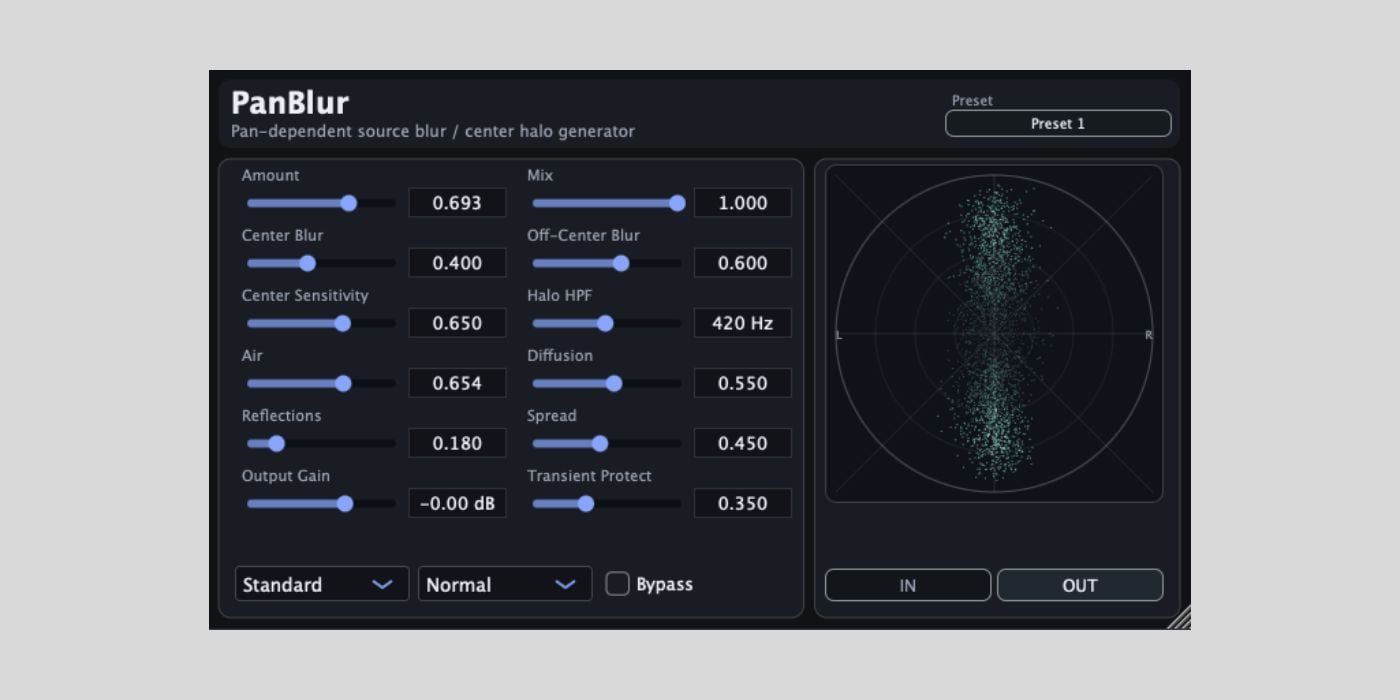Open the Preset 1 selector
The image size is (1400, 700).
pos(1058,123)
